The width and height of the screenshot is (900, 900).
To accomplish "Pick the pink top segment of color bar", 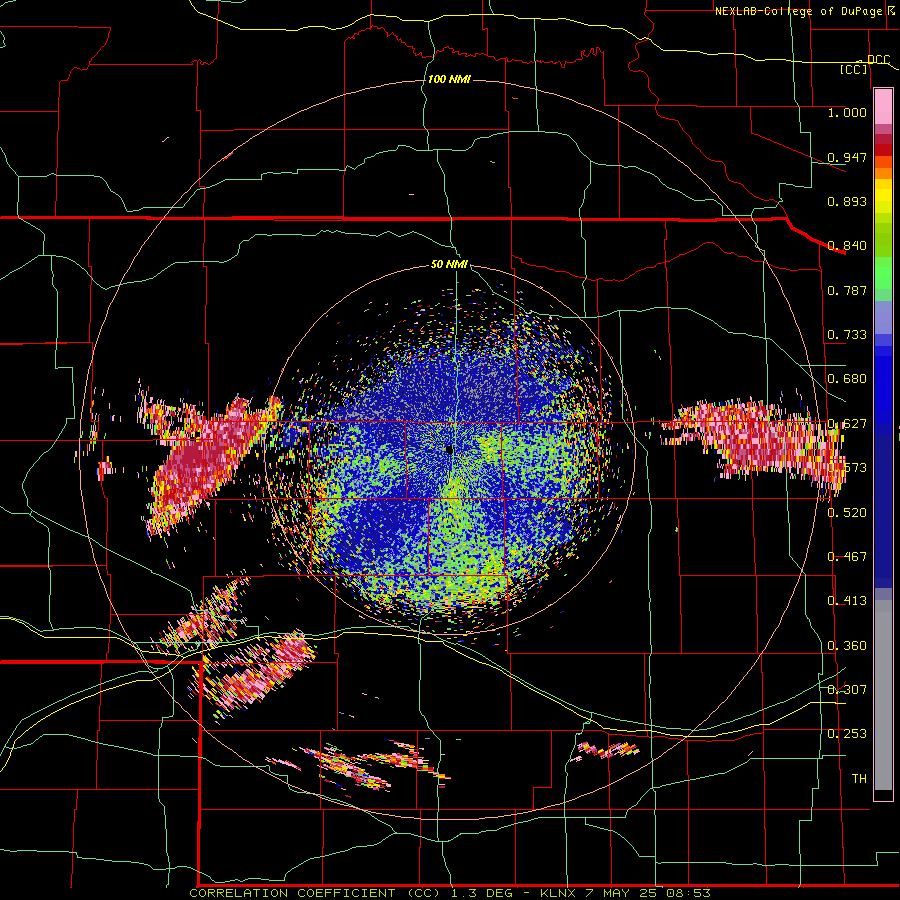I will pyautogui.click(x=883, y=107).
